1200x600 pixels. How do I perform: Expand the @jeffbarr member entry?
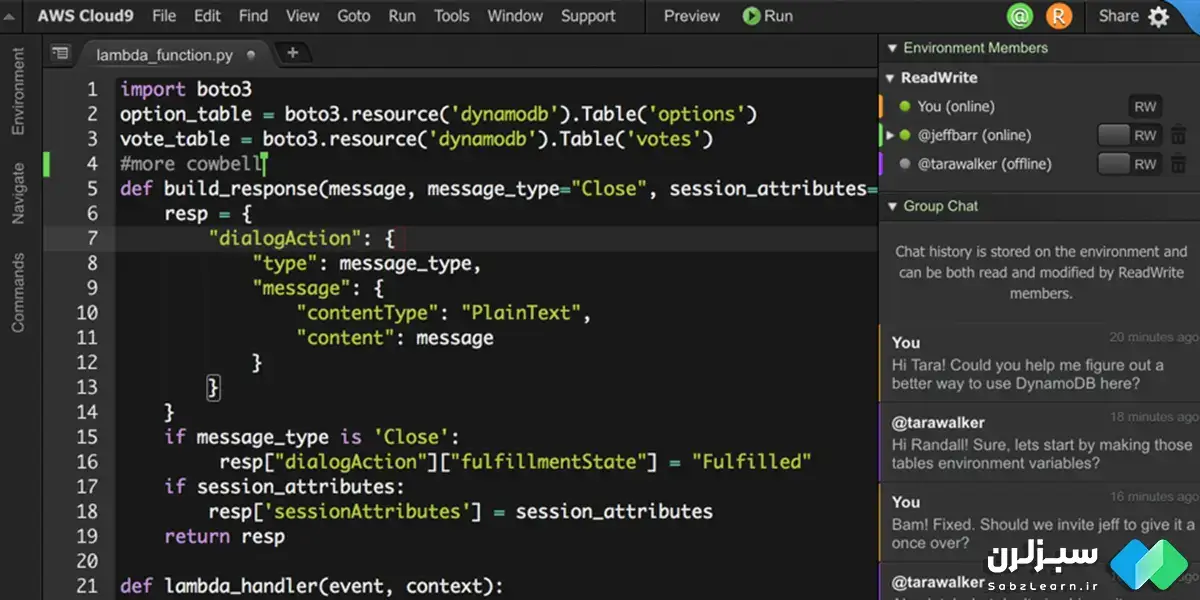click(889, 135)
